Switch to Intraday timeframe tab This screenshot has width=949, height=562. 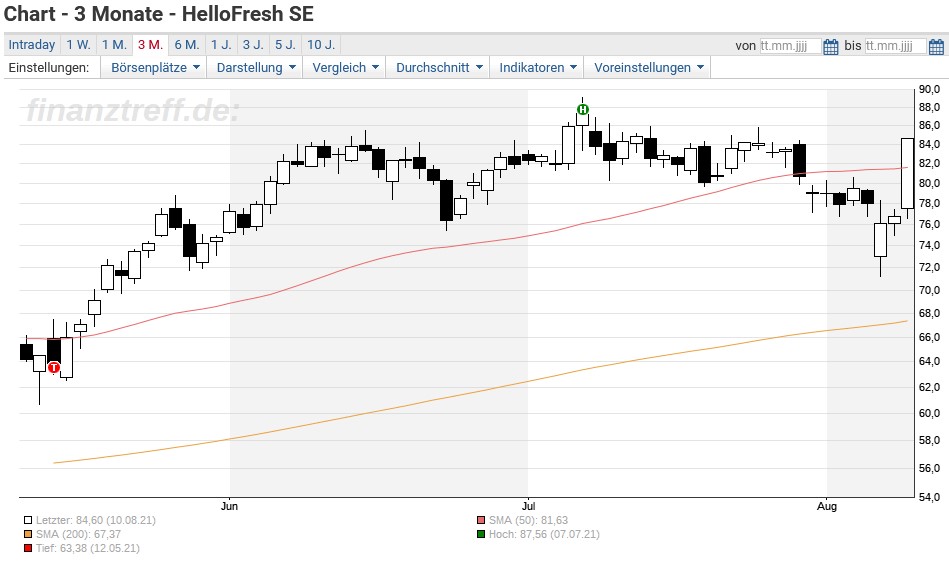31,45
